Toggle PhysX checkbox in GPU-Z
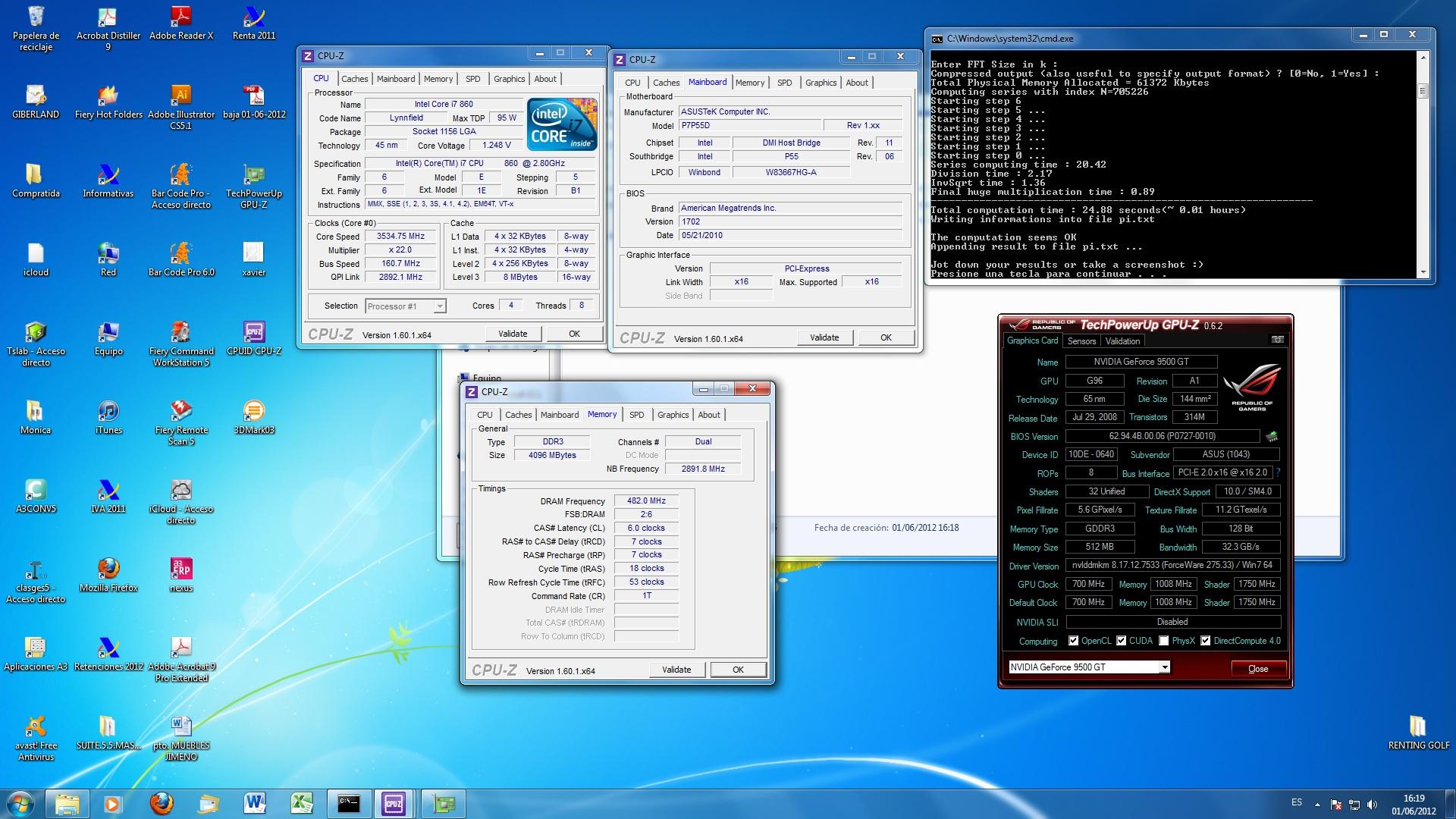Viewport: 1456px width, 819px height. [x=1163, y=641]
